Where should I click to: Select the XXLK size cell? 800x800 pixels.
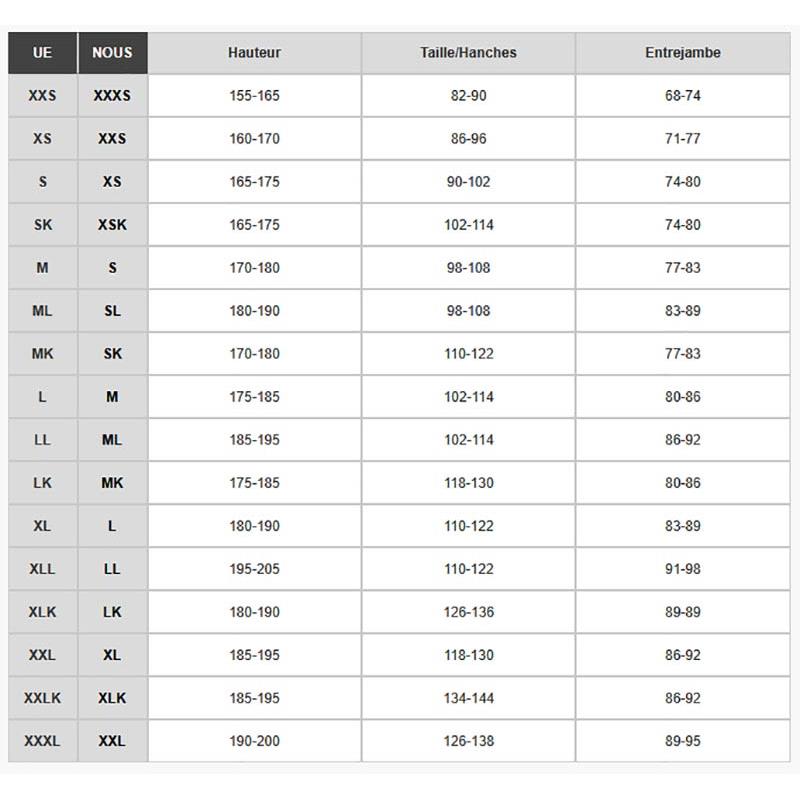coord(42,698)
